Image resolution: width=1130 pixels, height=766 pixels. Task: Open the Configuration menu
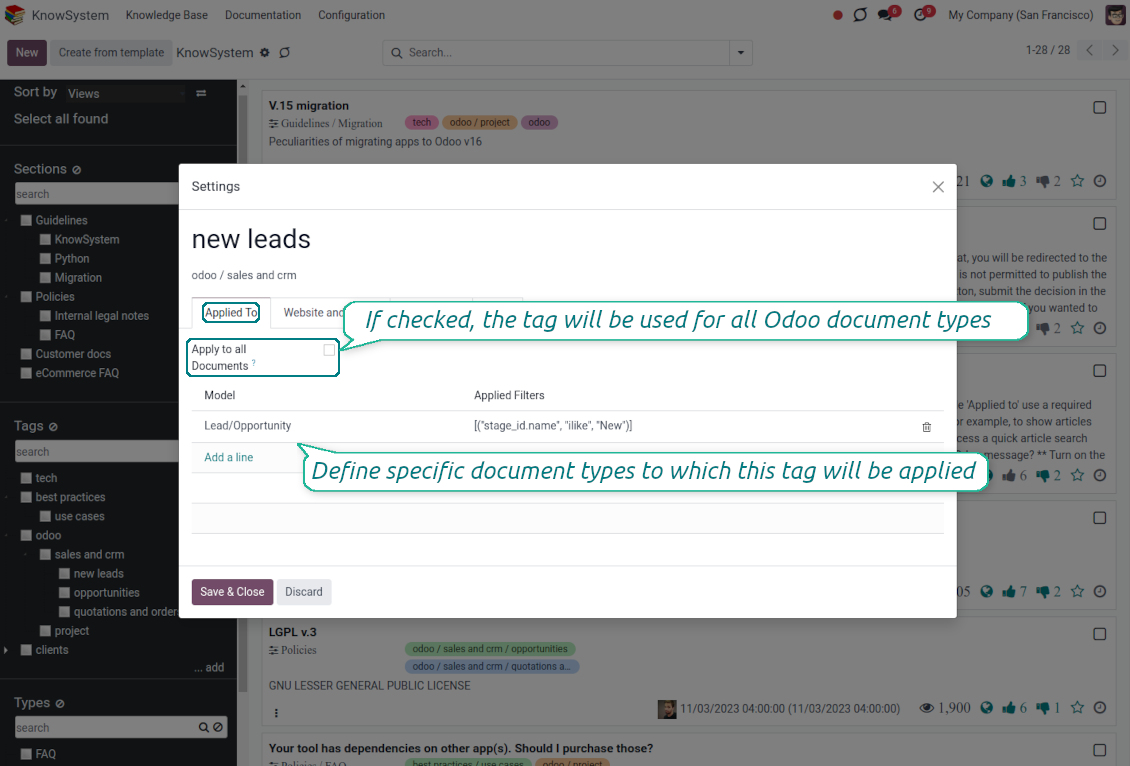coord(351,15)
